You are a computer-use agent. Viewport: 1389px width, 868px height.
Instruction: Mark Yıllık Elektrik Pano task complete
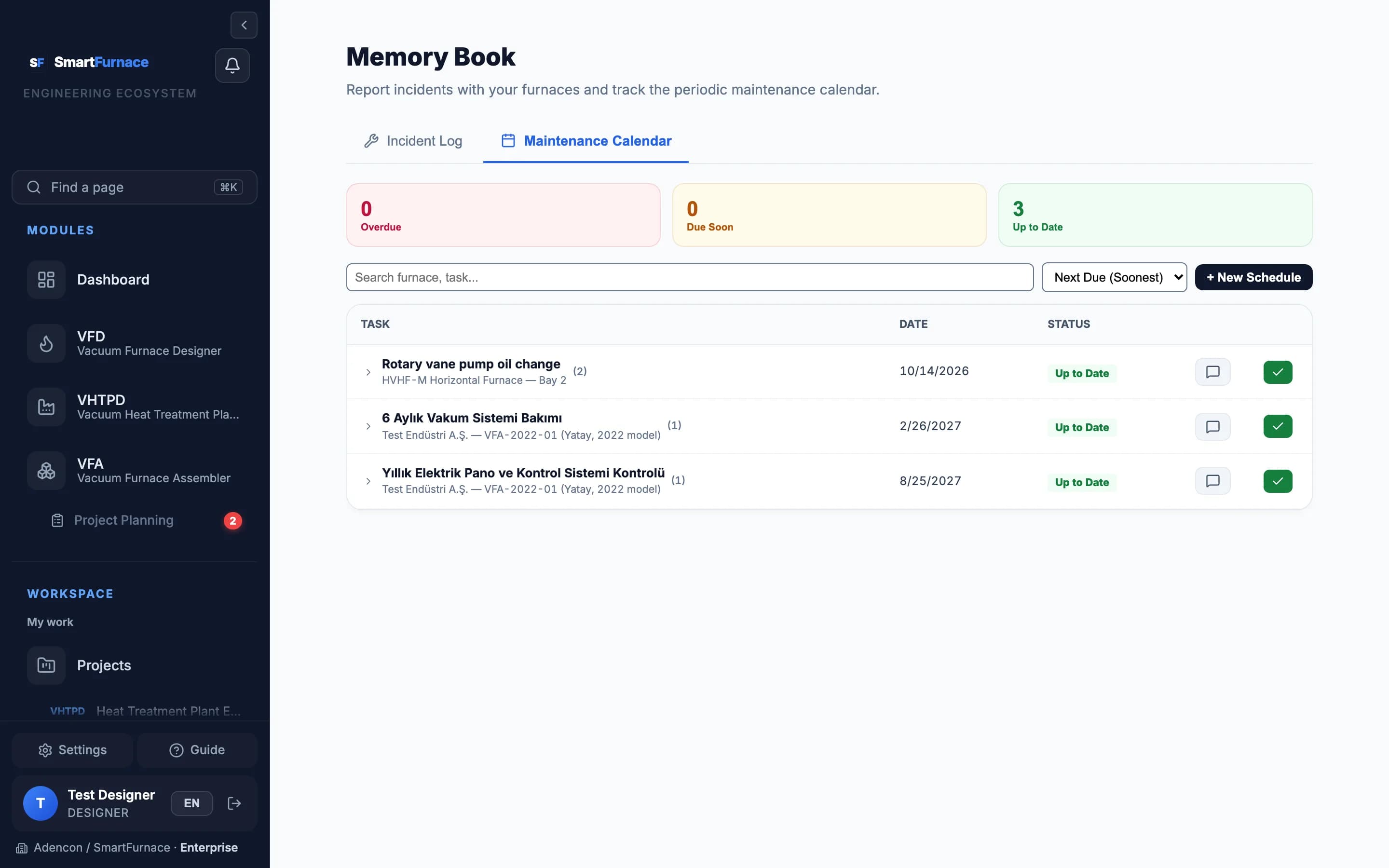[x=1278, y=481]
